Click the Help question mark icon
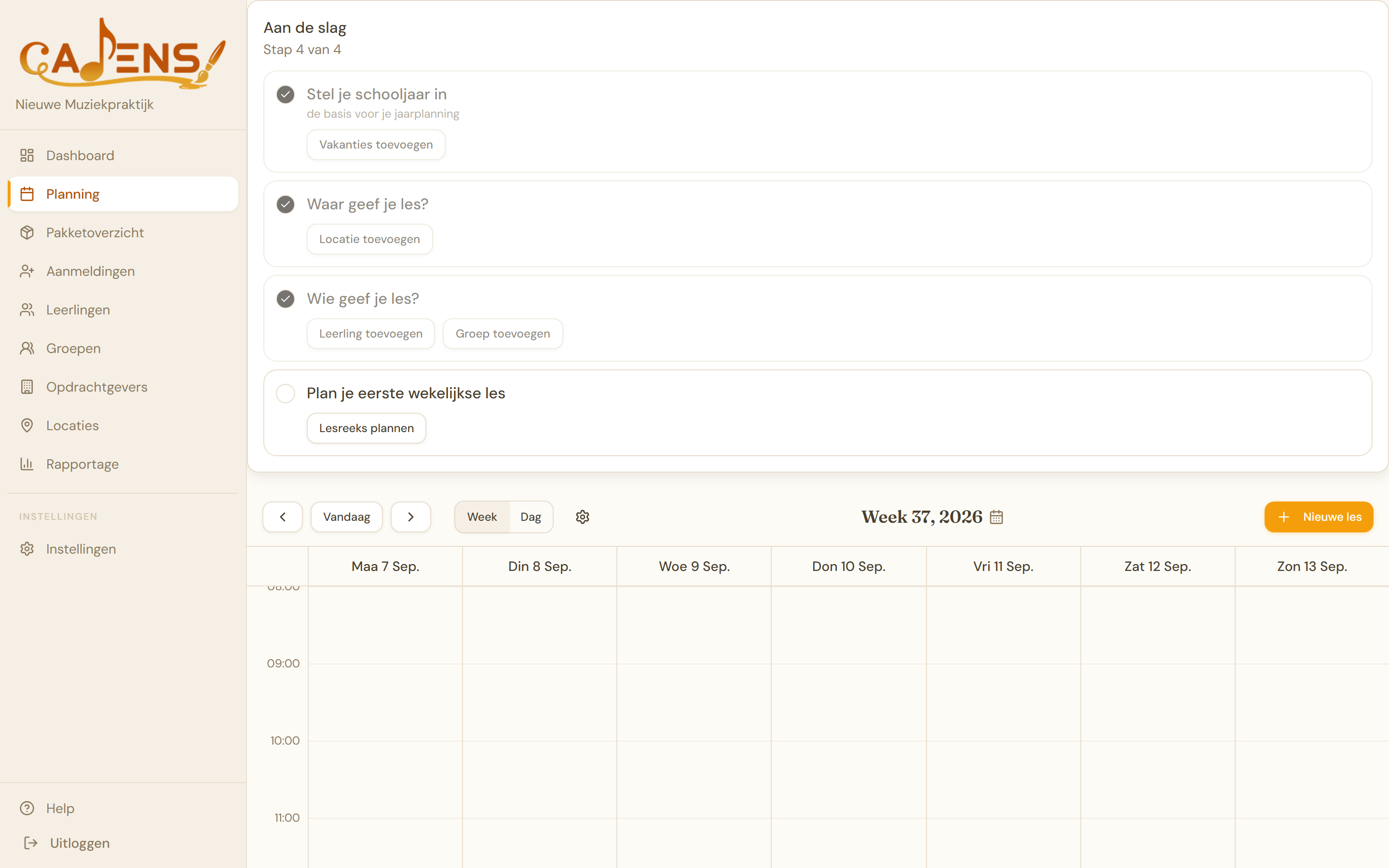Image resolution: width=1389 pixels, height=868 pixels. [x=27, y=808]
